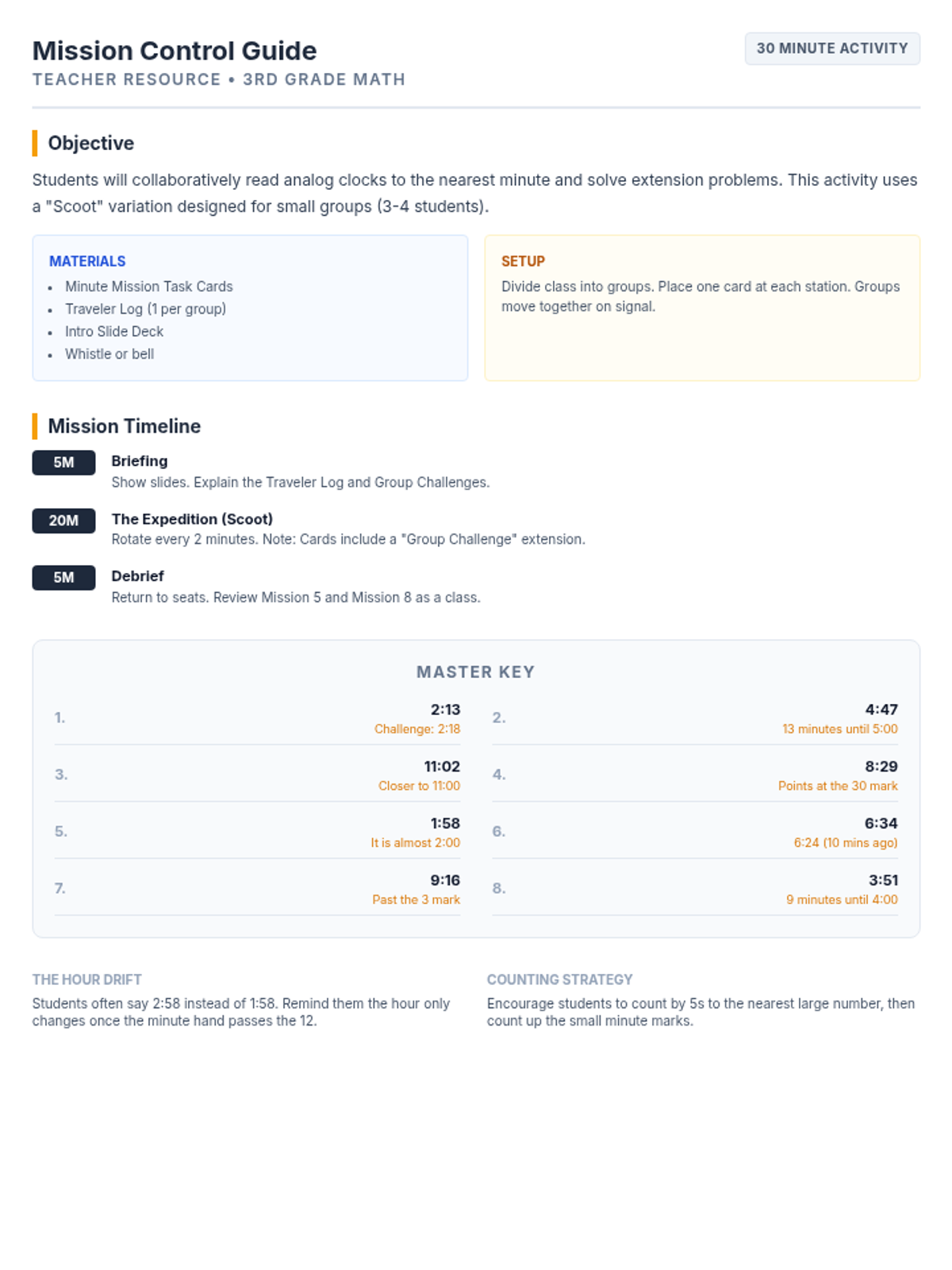Click the 30 Minute Activity badge
This screenshot has width=952, height=1270.
831,48
